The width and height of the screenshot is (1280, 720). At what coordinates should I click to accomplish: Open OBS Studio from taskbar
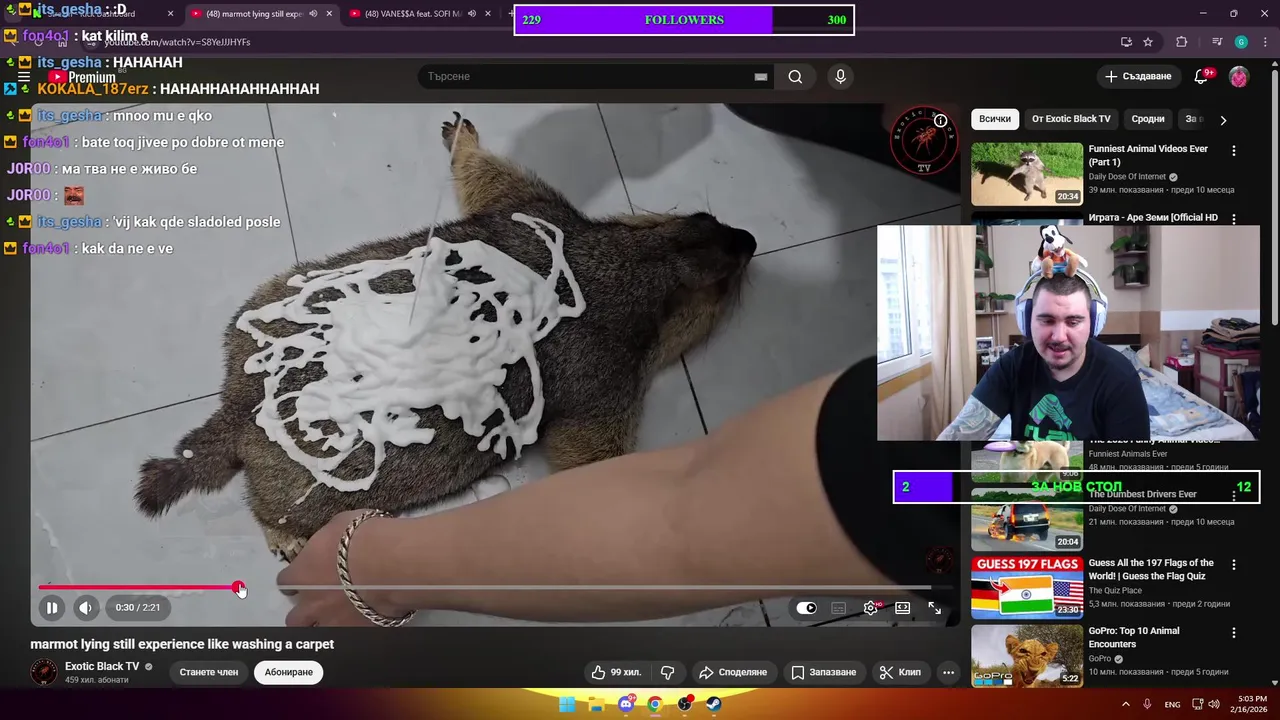(x=685, y=704)
